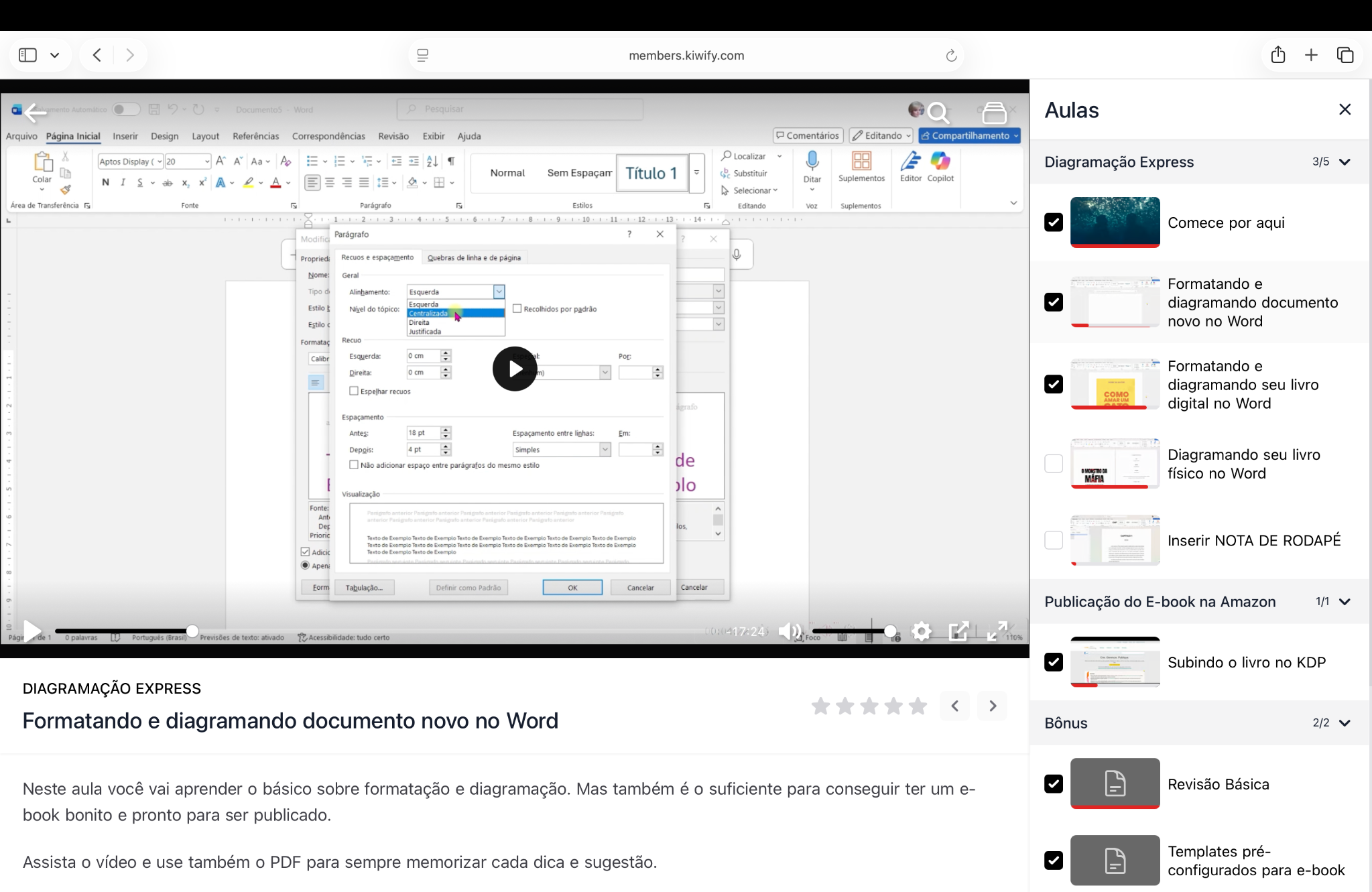This screenshot has width=1372, height=892.
Task: Click the video pop-out icon
Action: click(x=959, y=631)
